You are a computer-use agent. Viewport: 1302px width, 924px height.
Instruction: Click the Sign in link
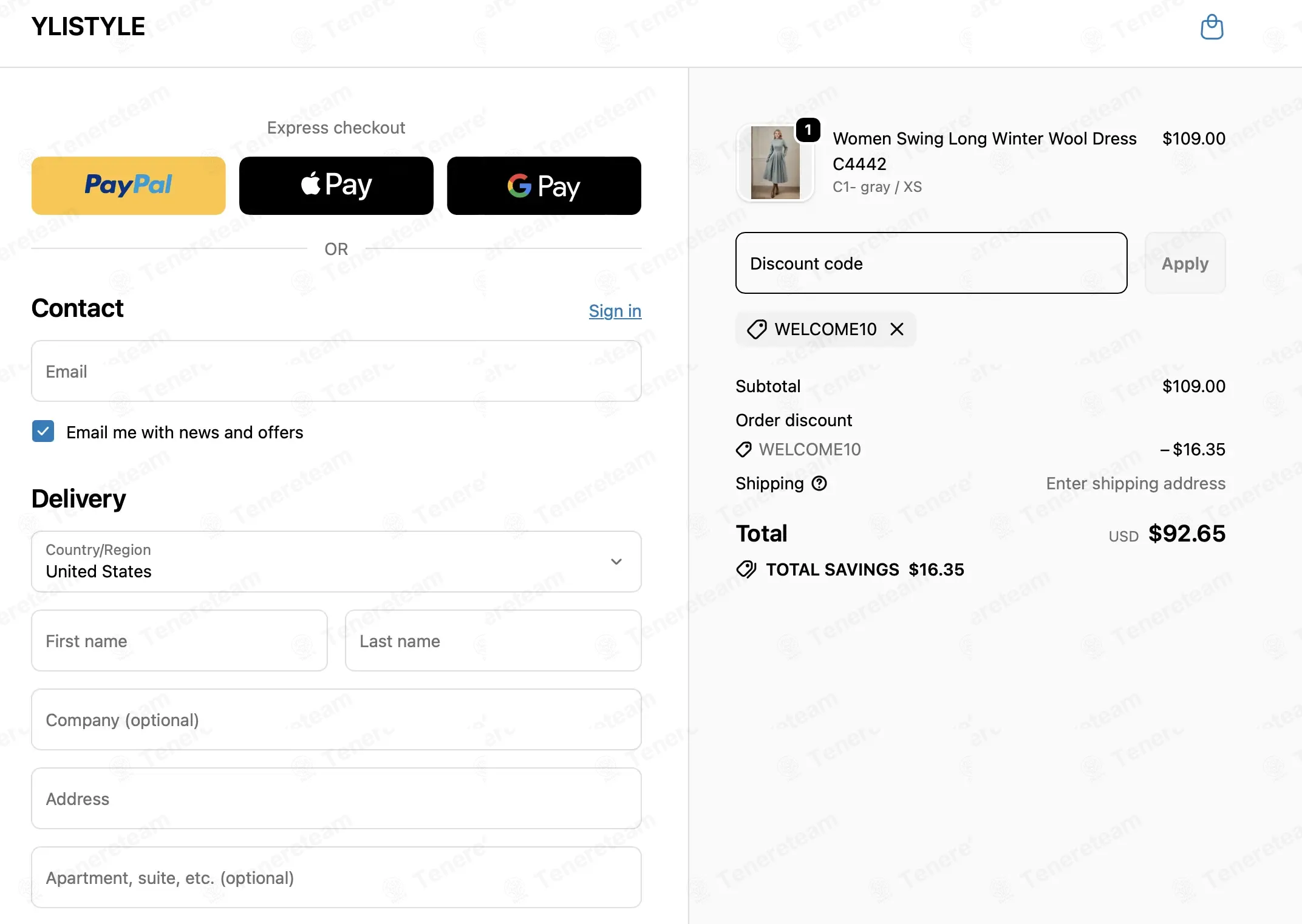pyautogui.click(x=615, y=311)
